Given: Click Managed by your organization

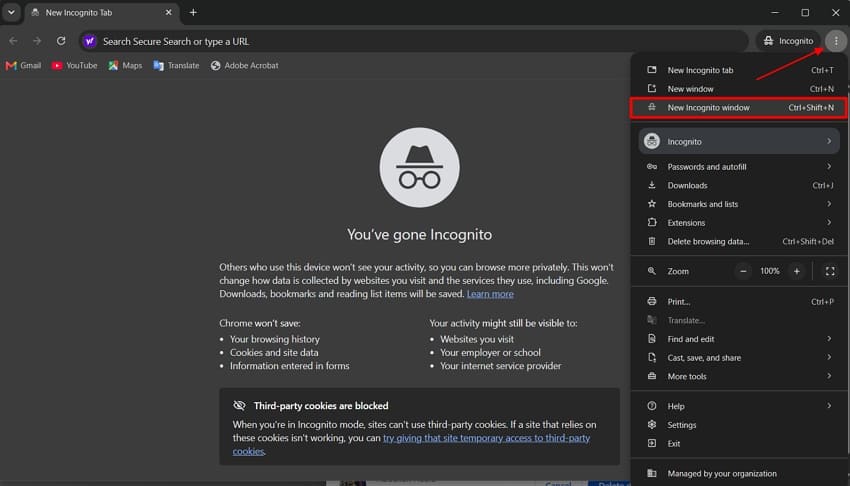Looking at the screenshot, I should [739, 474].
